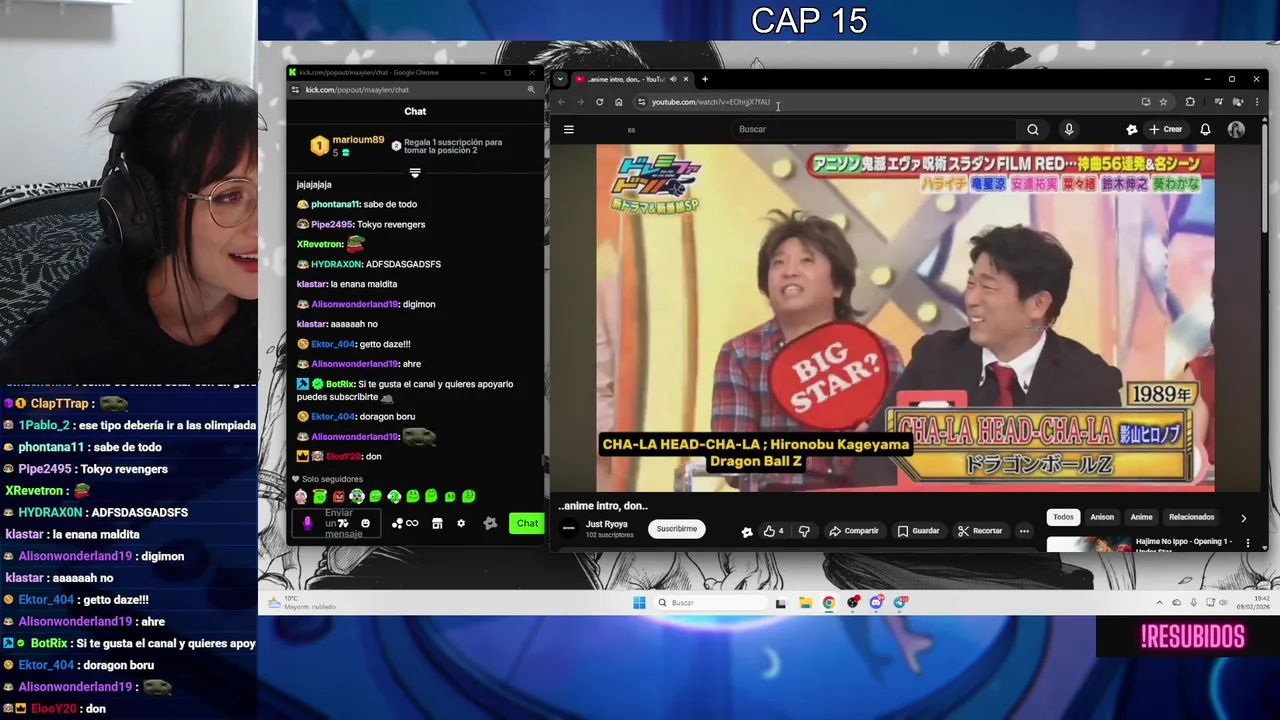Viewport: 1280px width, 720px height.
Task: Open options for Hajime No Ippo suggestion
Action: (x=1247, y=543)
